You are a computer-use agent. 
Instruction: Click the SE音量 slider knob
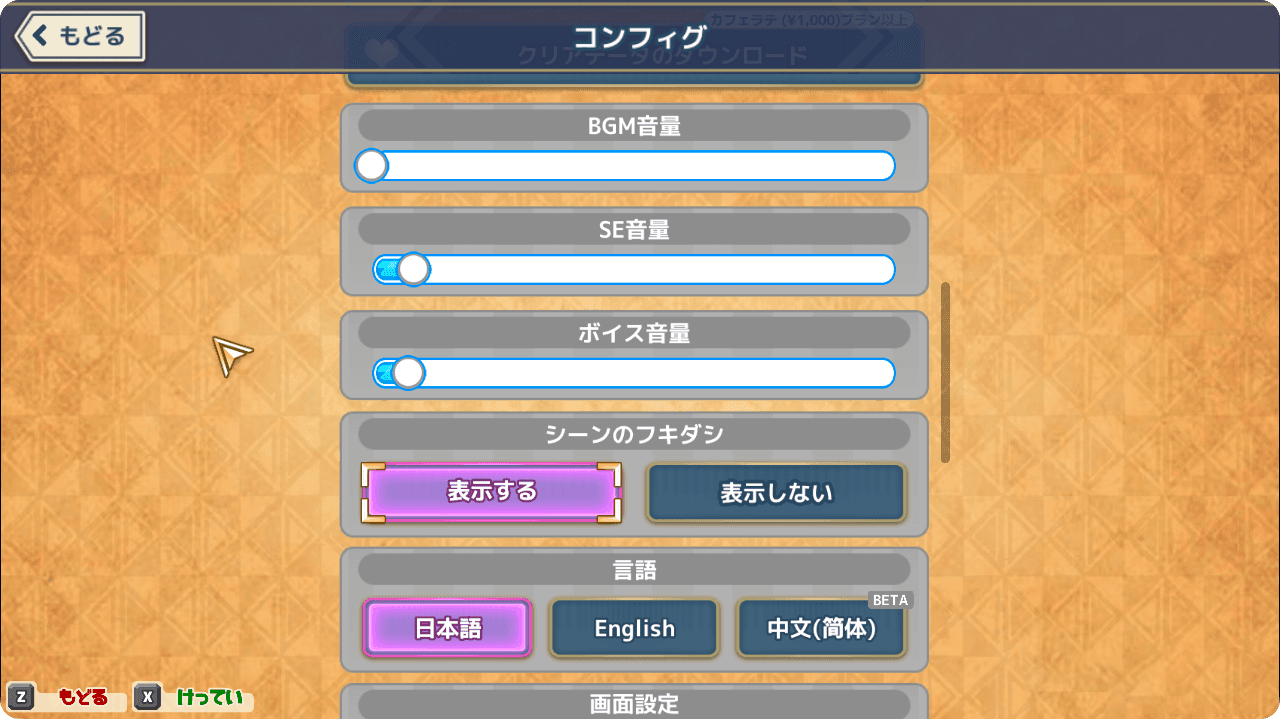tap(413, 269)
